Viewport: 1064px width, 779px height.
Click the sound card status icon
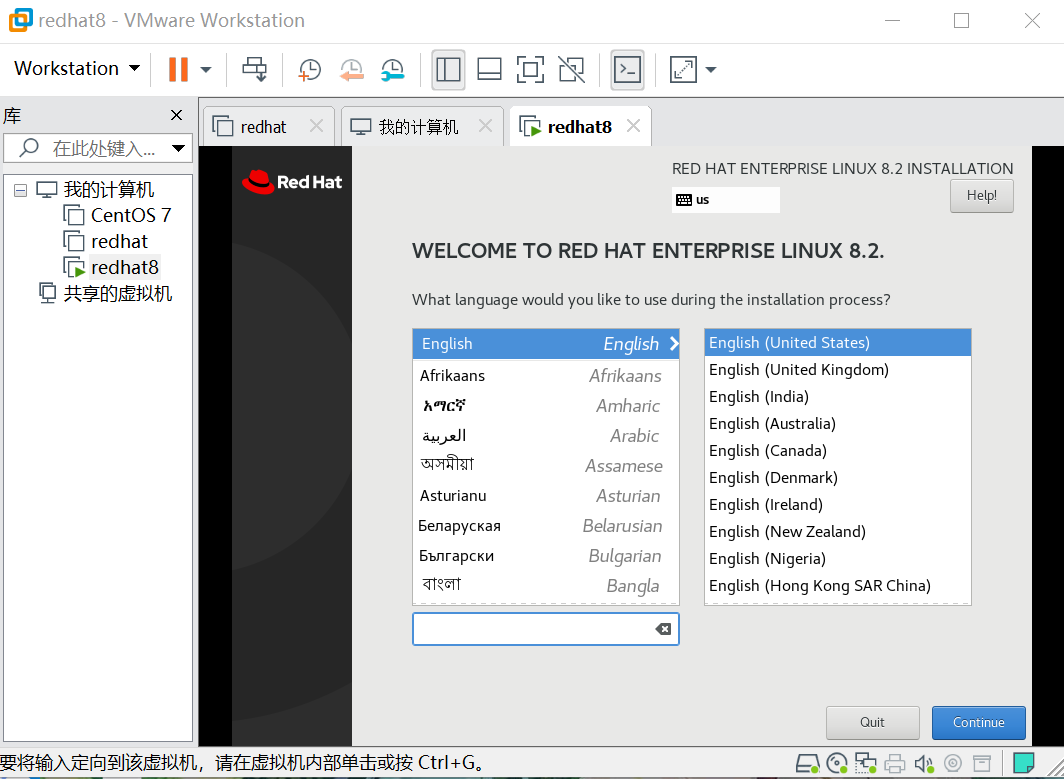[x=924, y=763]
